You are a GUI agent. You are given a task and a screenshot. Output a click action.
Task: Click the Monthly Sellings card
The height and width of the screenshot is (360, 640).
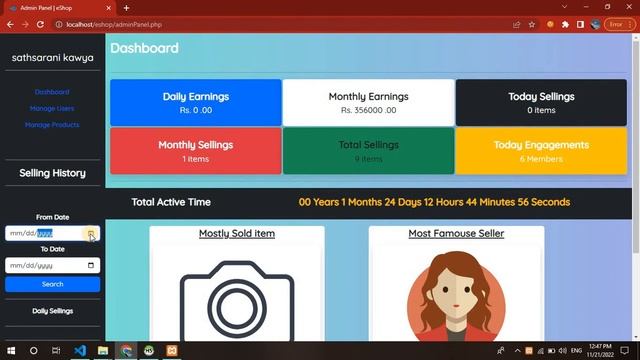[196, 151]
